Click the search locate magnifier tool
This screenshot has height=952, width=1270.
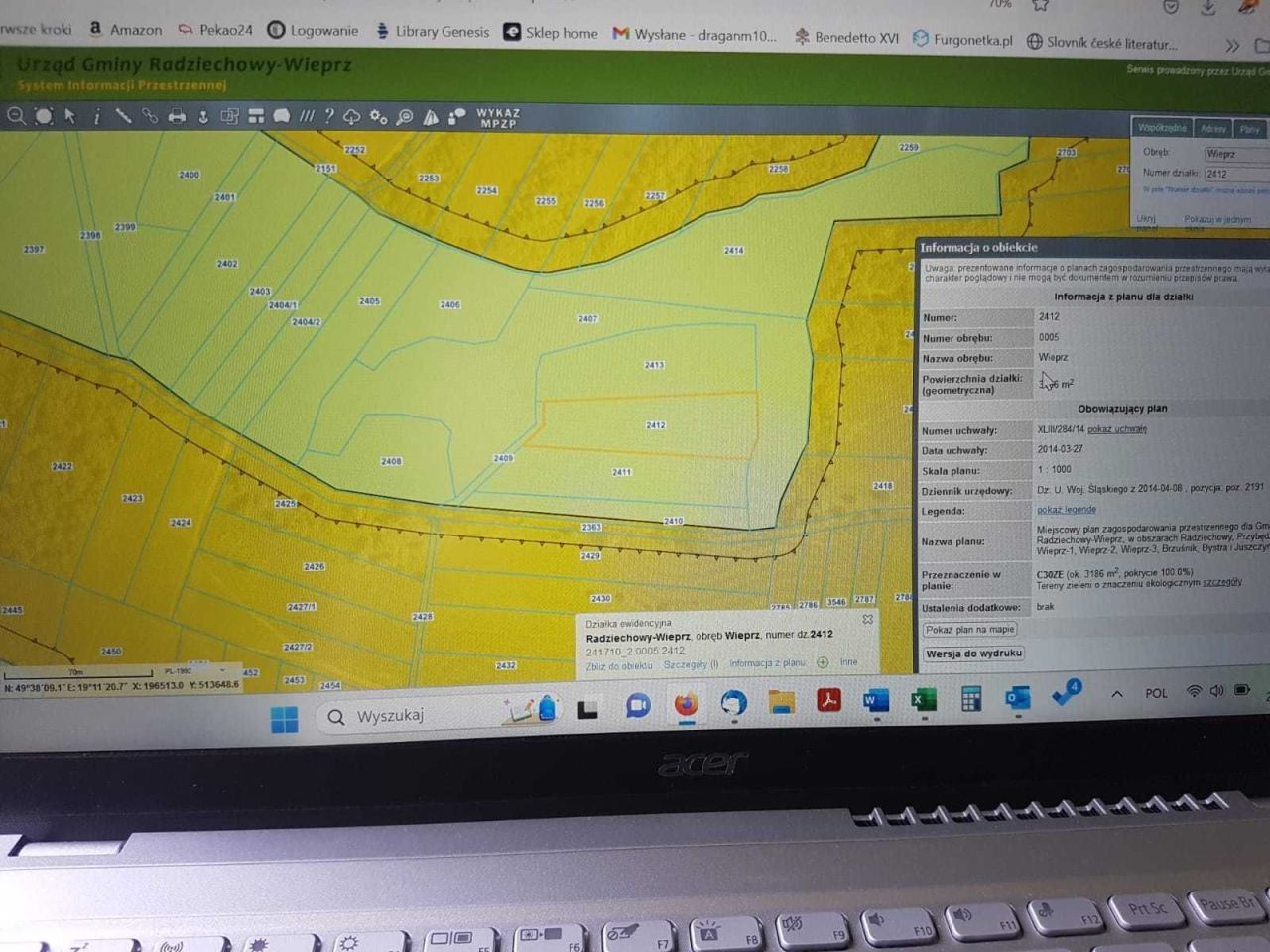pos(405,117)
